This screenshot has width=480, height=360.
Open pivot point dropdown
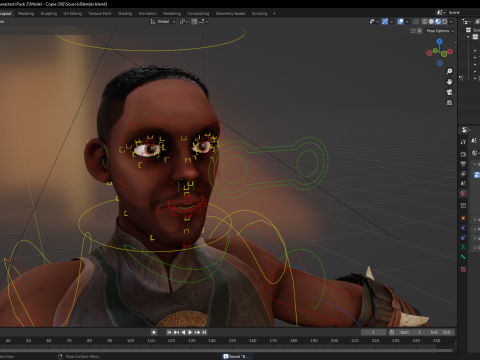coord(184,21)
